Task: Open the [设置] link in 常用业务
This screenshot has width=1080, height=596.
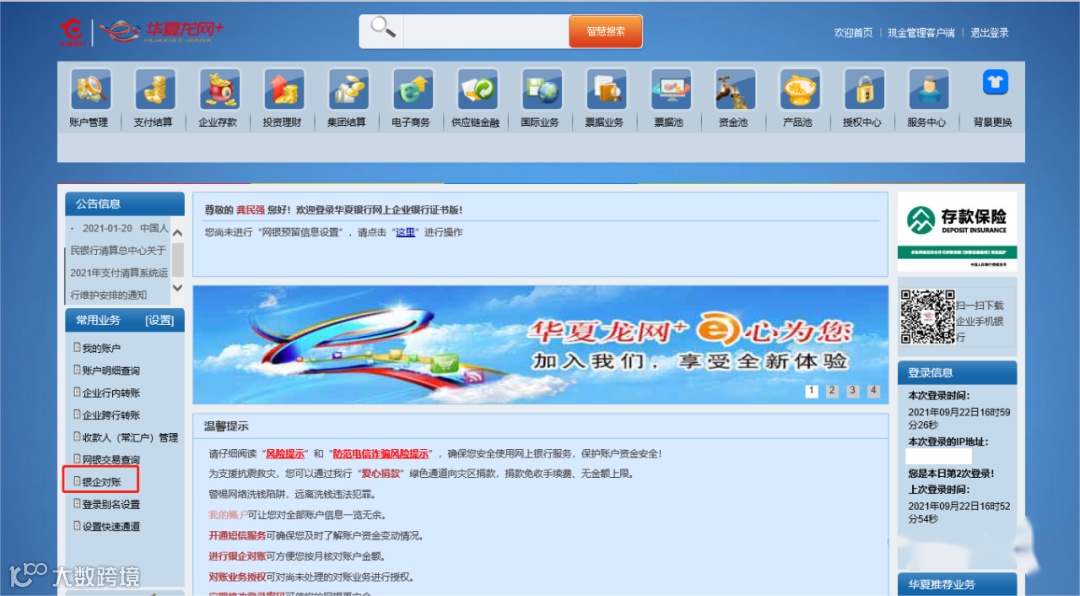Action: [x=159, y=320]
